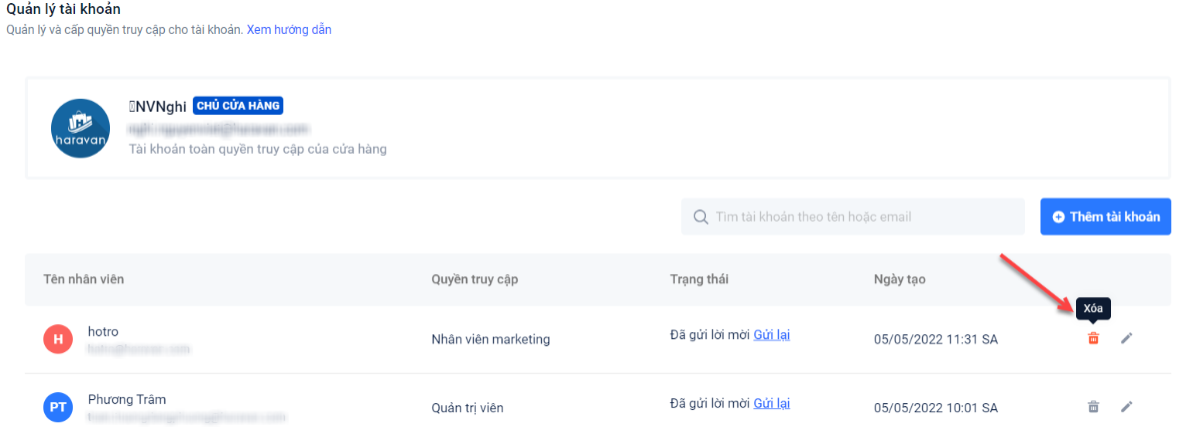Focus the account search field
1193x437 pixels.
point(860,217)
